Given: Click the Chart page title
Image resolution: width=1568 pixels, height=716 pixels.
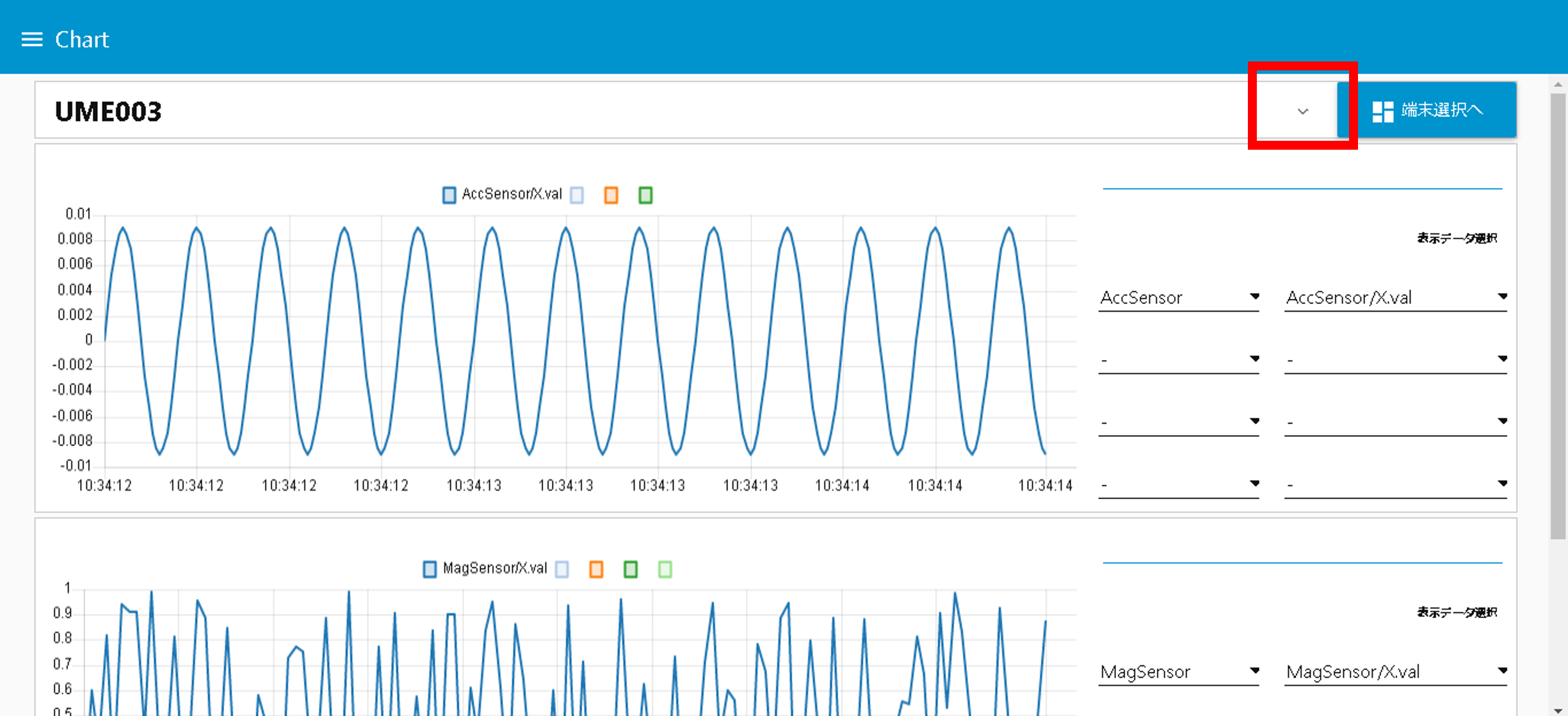Looking at the screenshot, I should click(x=82, y=40).
